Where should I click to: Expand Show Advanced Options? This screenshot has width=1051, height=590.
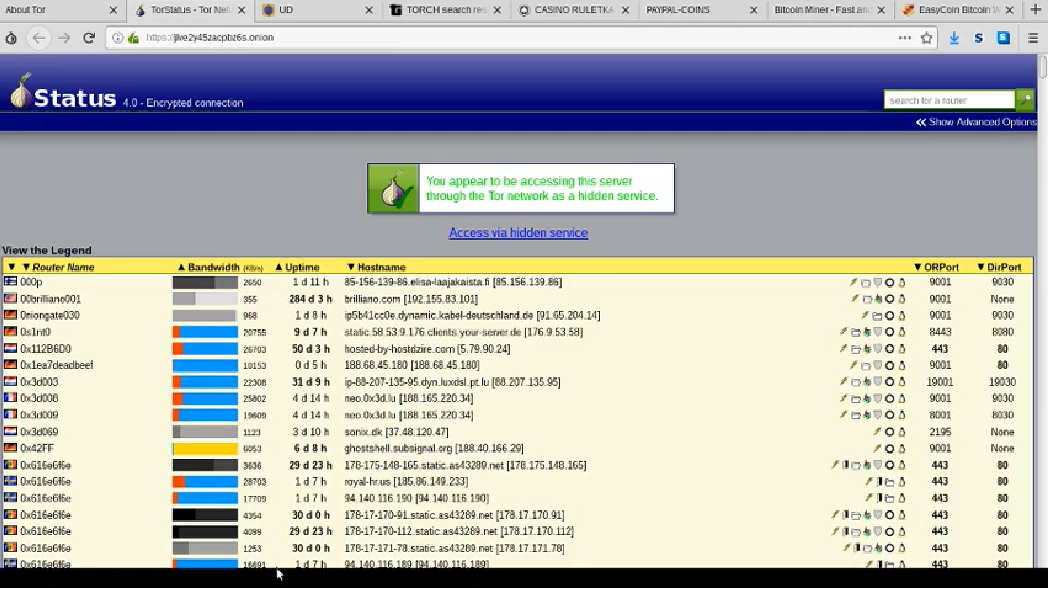point(976,122)
